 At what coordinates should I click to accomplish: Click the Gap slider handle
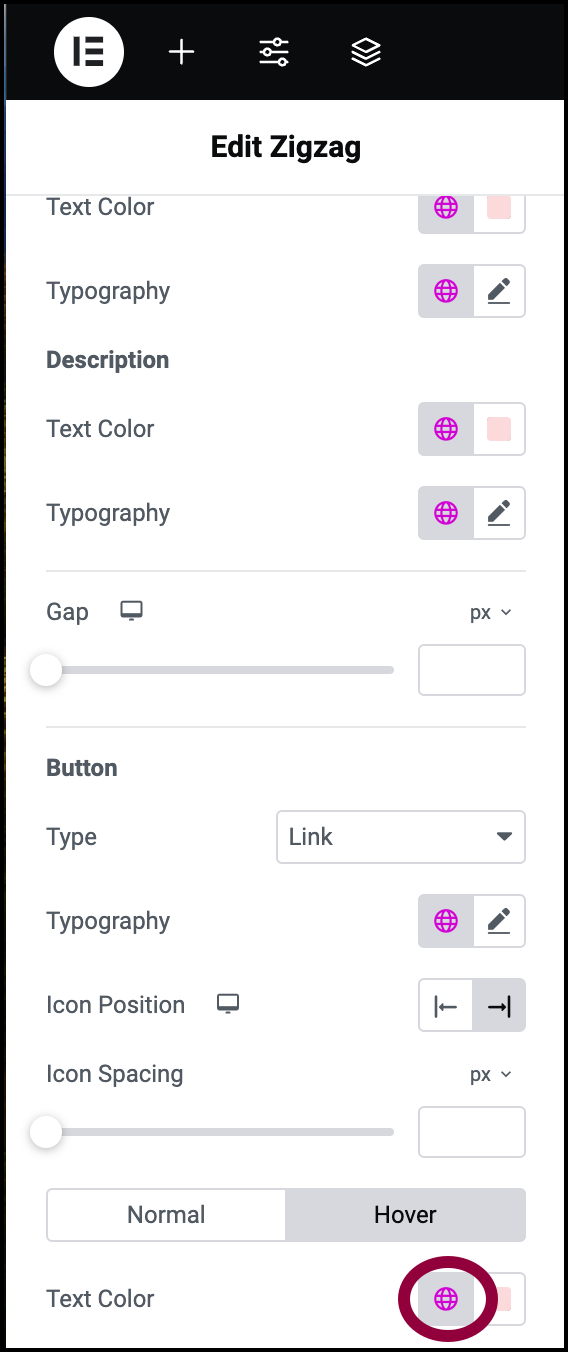46,670
